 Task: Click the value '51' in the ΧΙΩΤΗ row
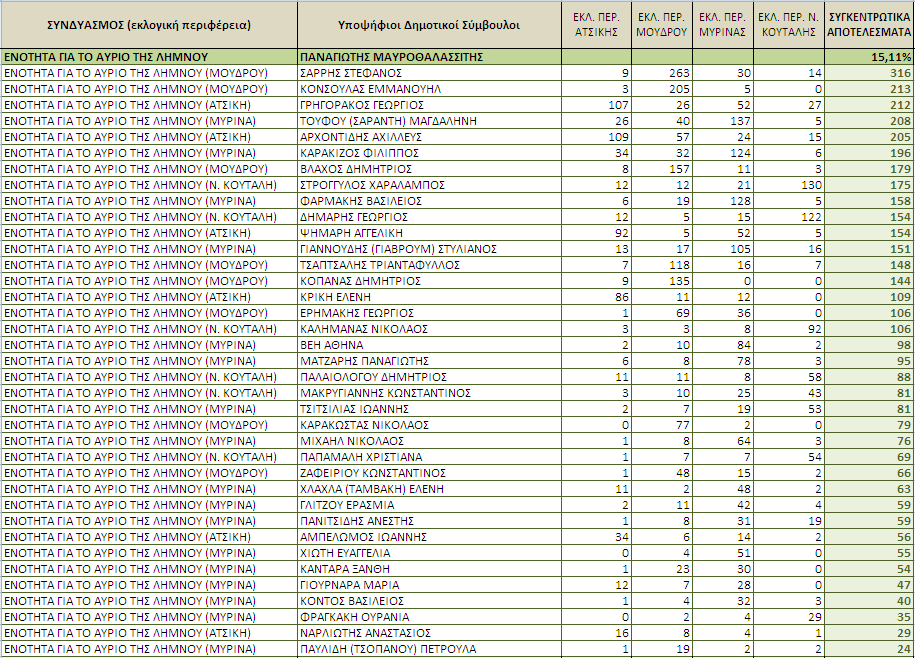tap(744, 552)
